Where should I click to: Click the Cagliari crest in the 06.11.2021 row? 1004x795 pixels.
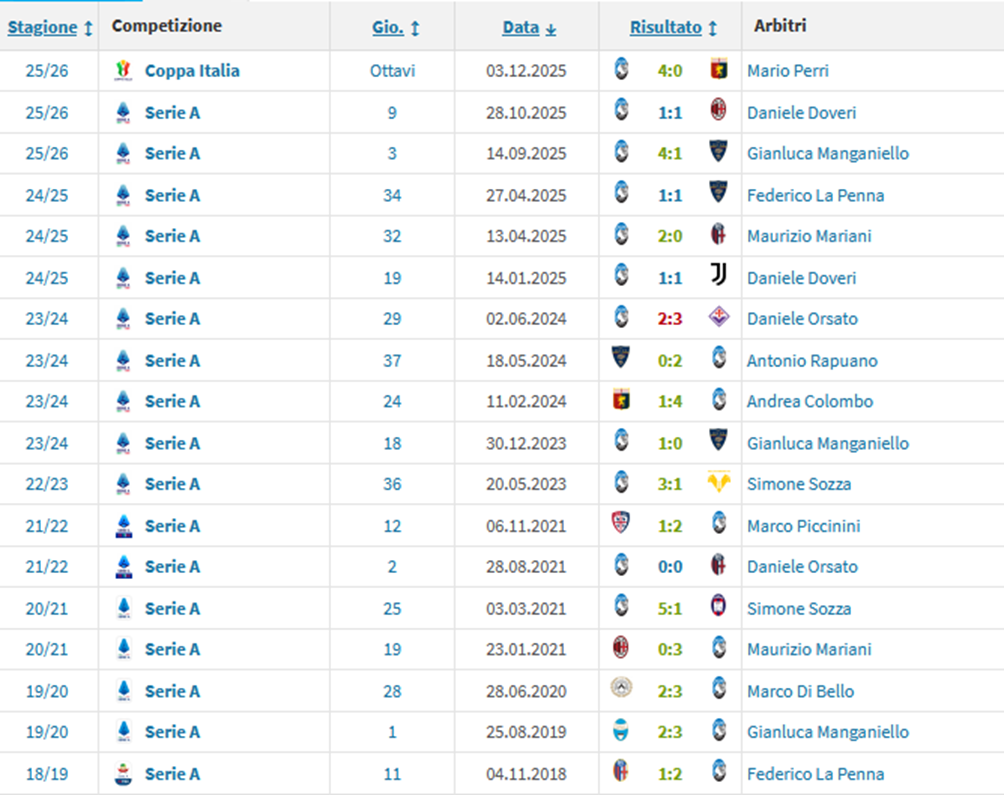(621, 525)
